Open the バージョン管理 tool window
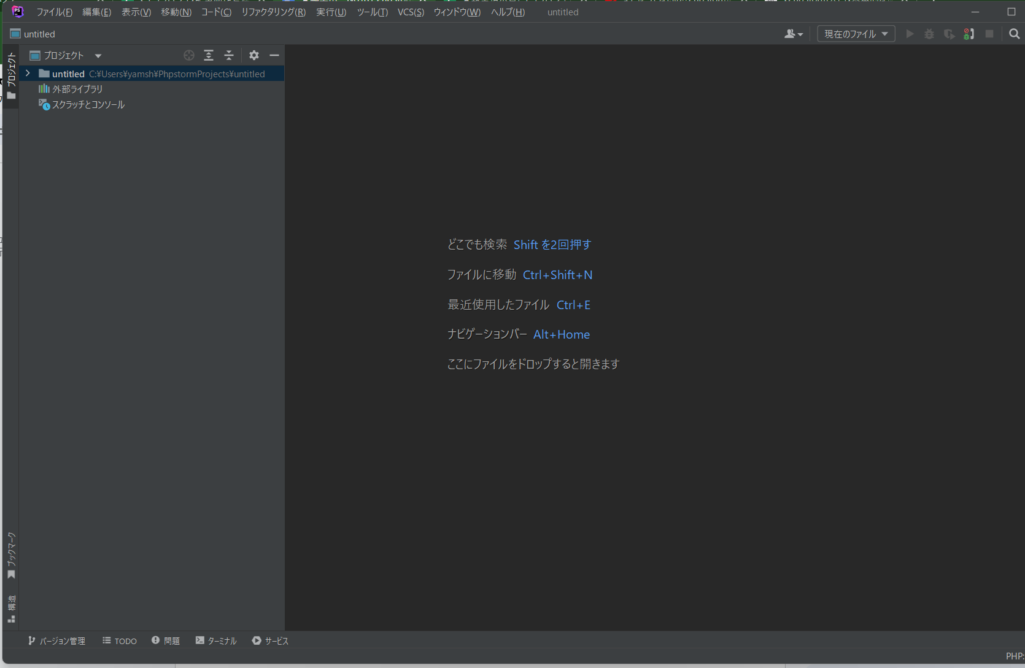The width and height of the screenshot is (1025, 668). [56, 641]
